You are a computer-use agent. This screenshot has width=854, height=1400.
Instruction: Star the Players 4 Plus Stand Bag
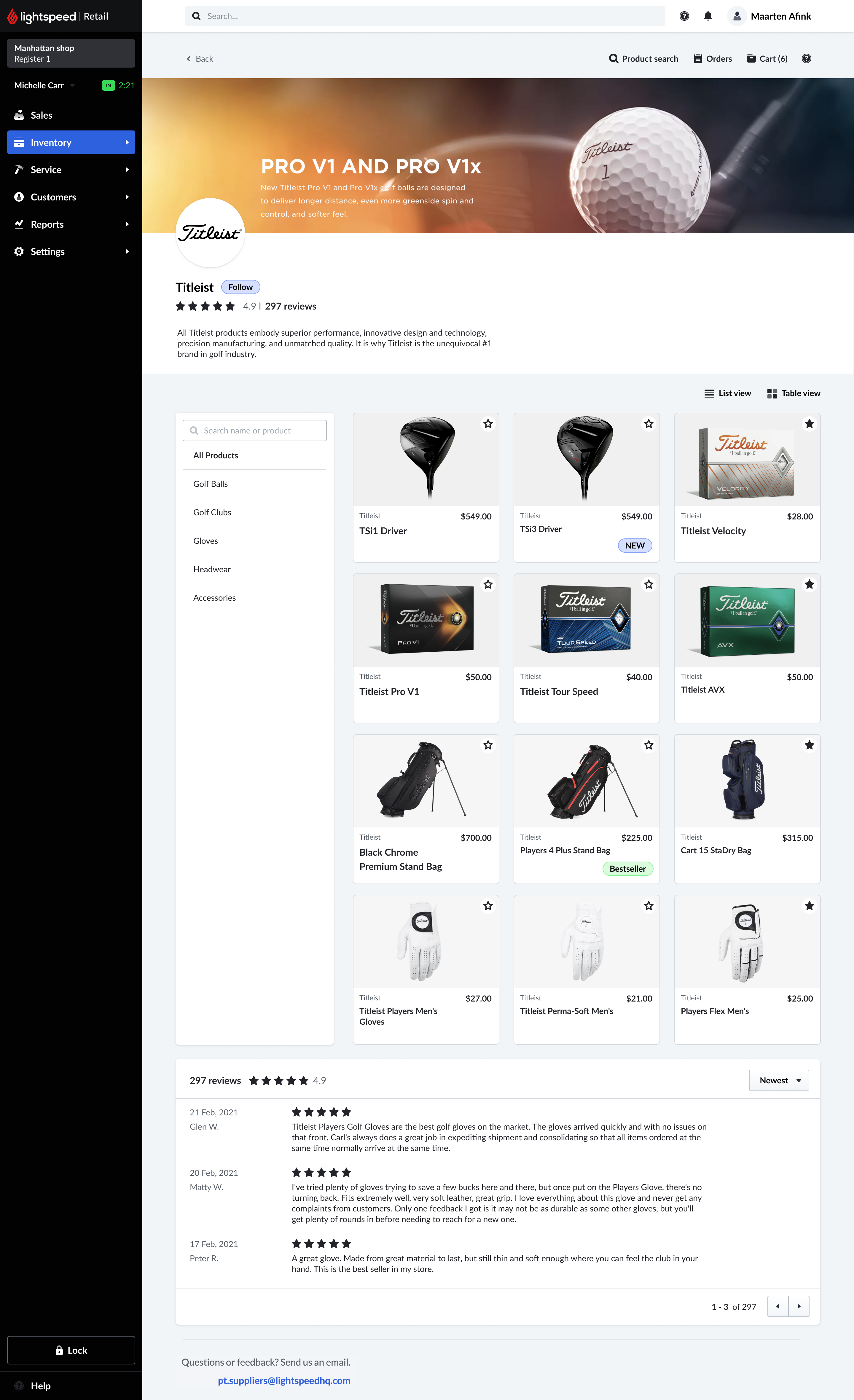tap(649, 745)
